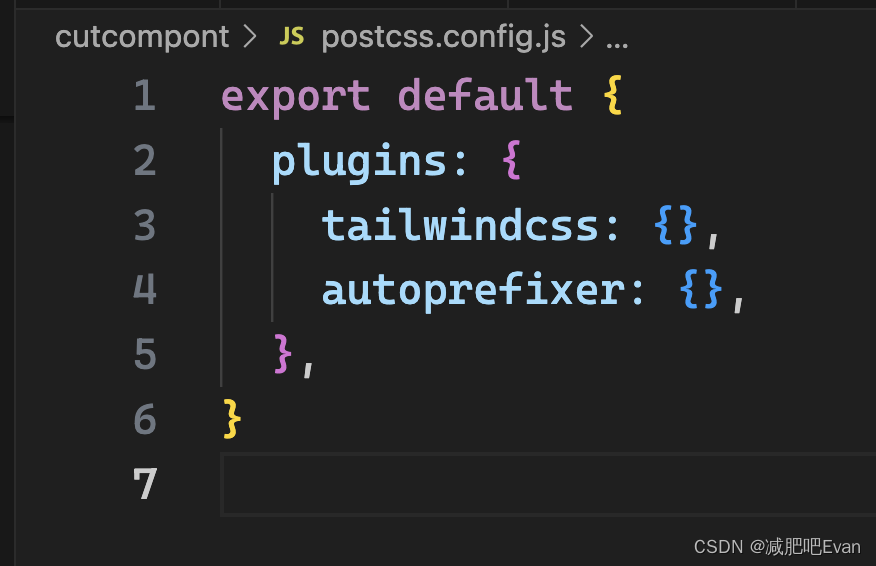Click the purple opening brace after plugins
The width and height of the screenshot is (876, 566).
(x=512, y=160)
